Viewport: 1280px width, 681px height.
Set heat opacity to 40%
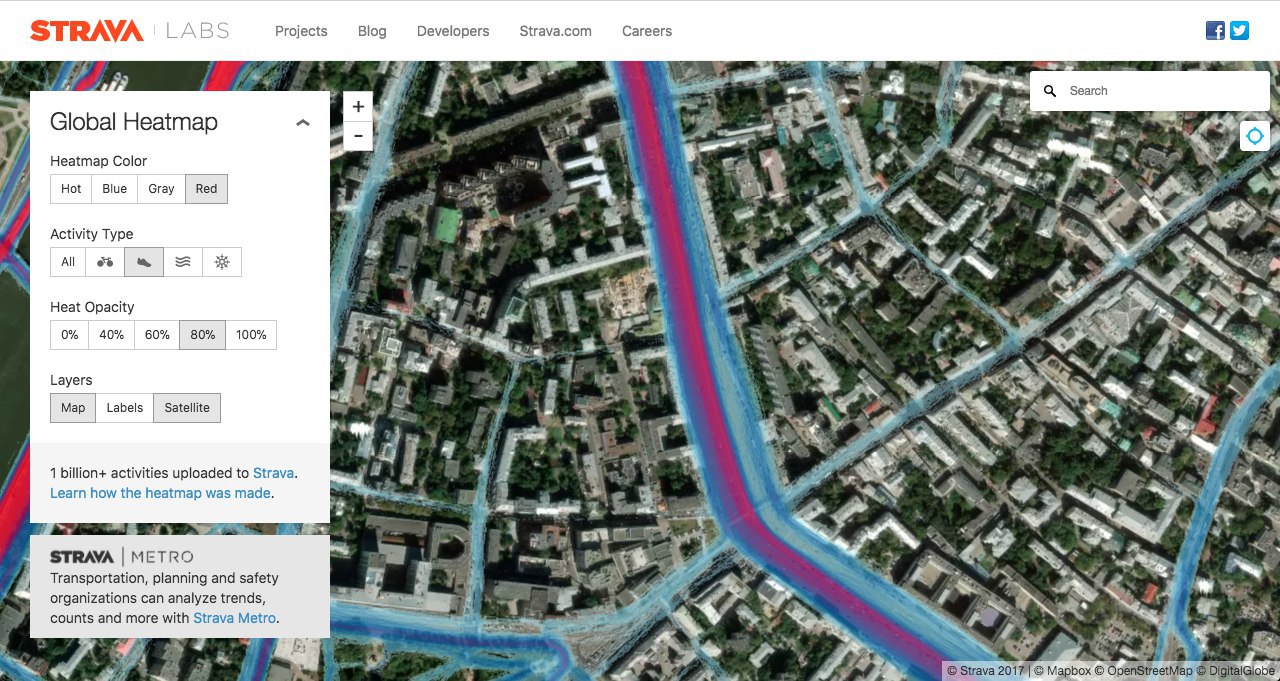coord(111,335)
